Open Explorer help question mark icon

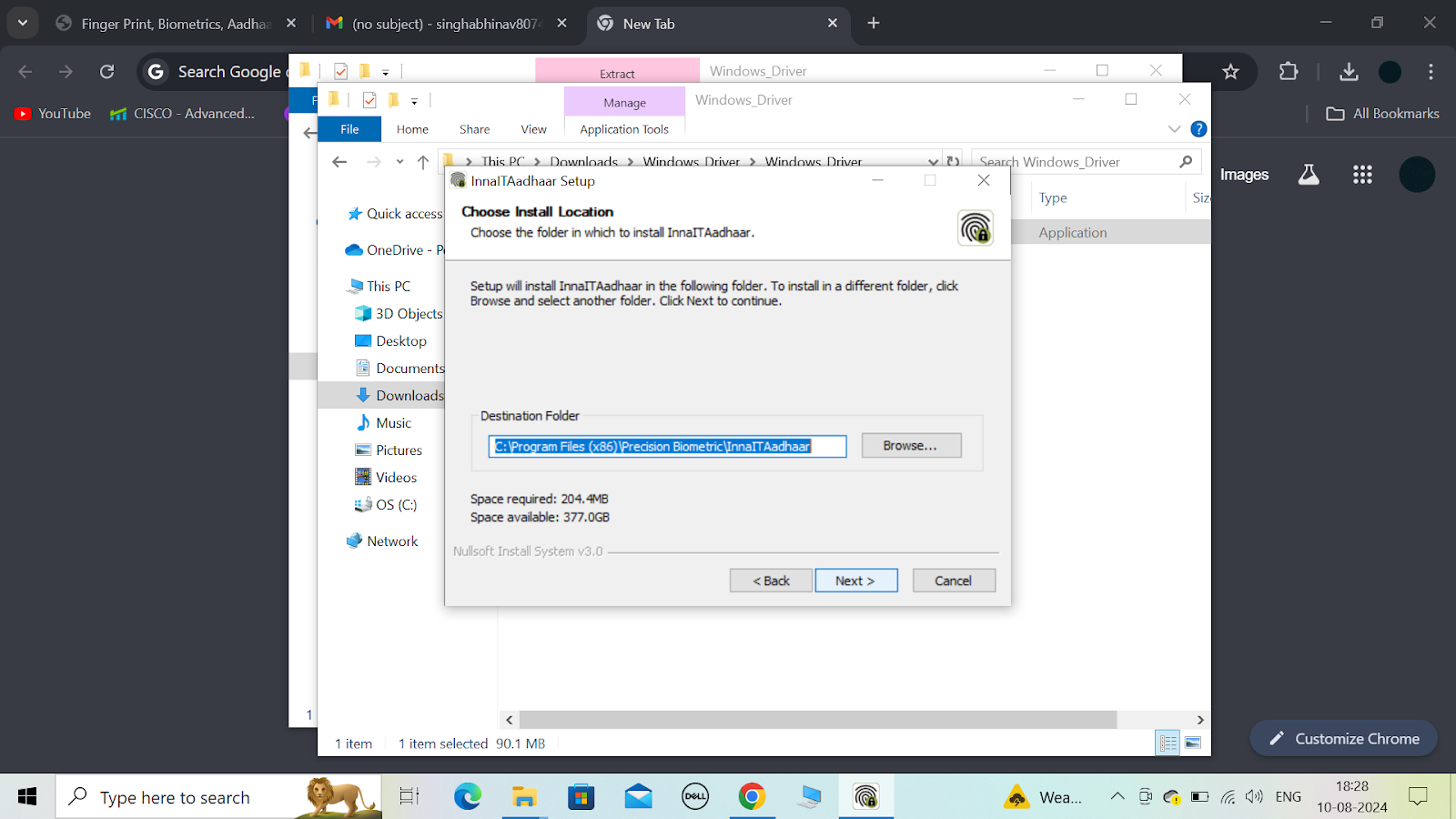(1198, 129)
